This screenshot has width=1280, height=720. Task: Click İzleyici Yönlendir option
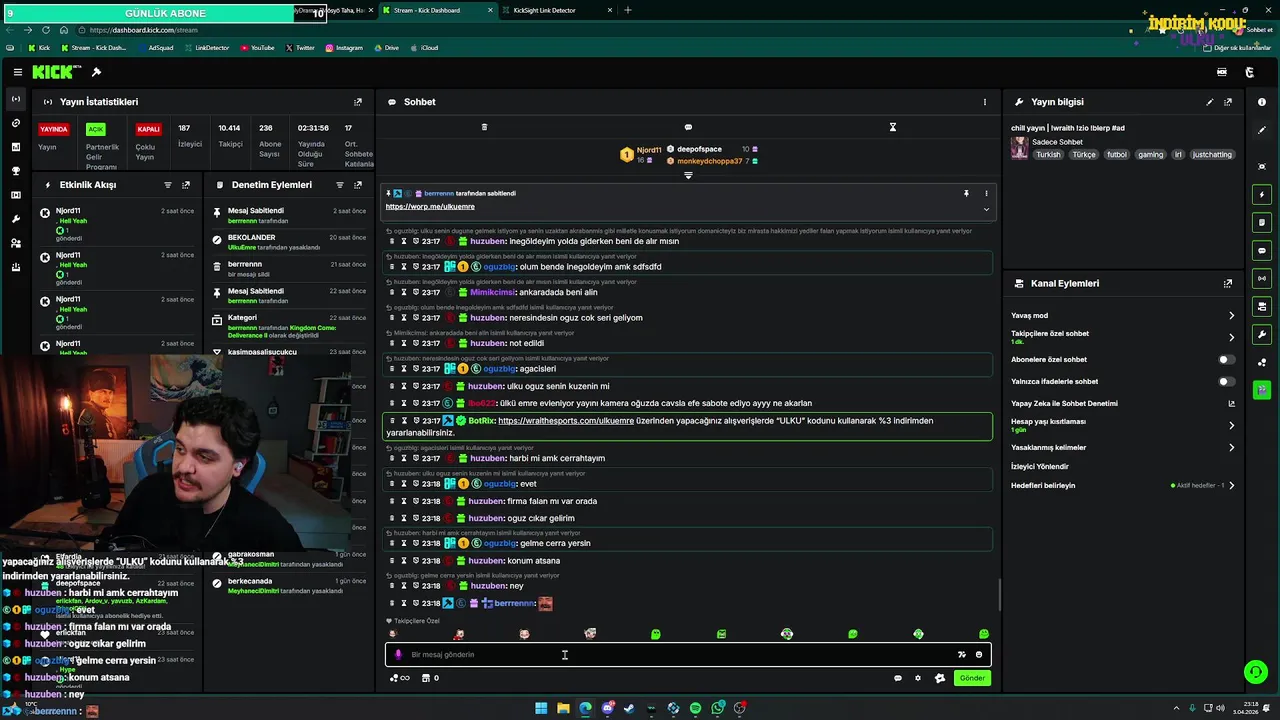pyautogui.click(x=1040, y=467)
